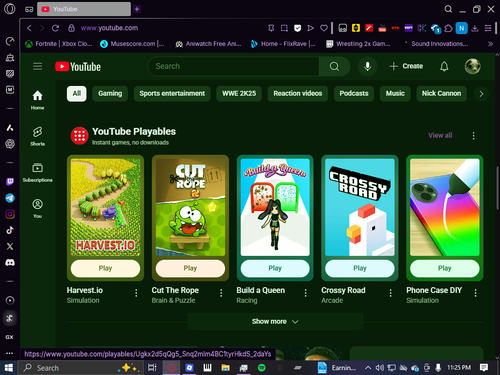Play Harvest.io
Image resolution: width=500 pixels, height=375 pixels.
105,268
